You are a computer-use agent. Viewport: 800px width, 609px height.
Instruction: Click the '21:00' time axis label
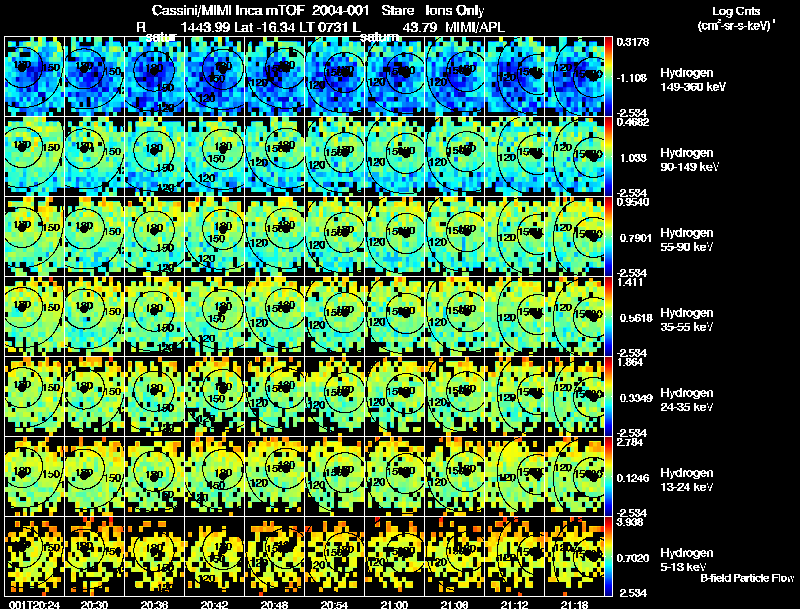394,605
